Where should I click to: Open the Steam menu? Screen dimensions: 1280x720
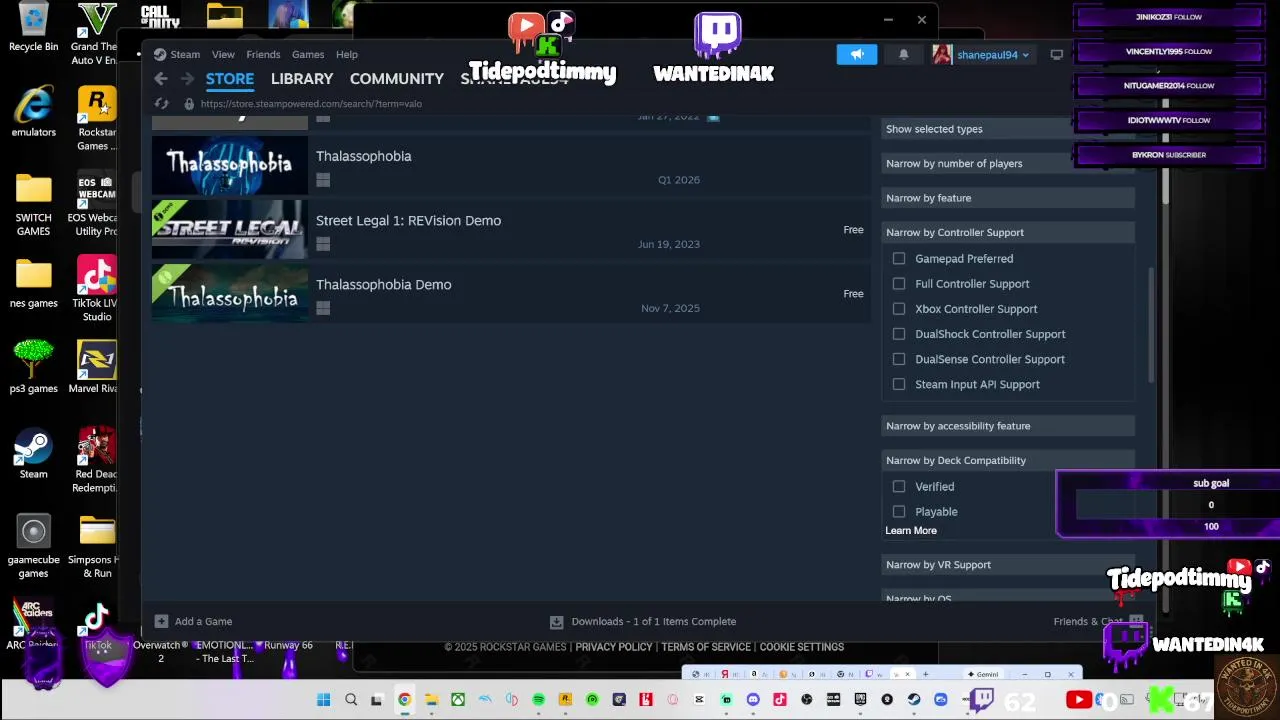coord(185,54)
